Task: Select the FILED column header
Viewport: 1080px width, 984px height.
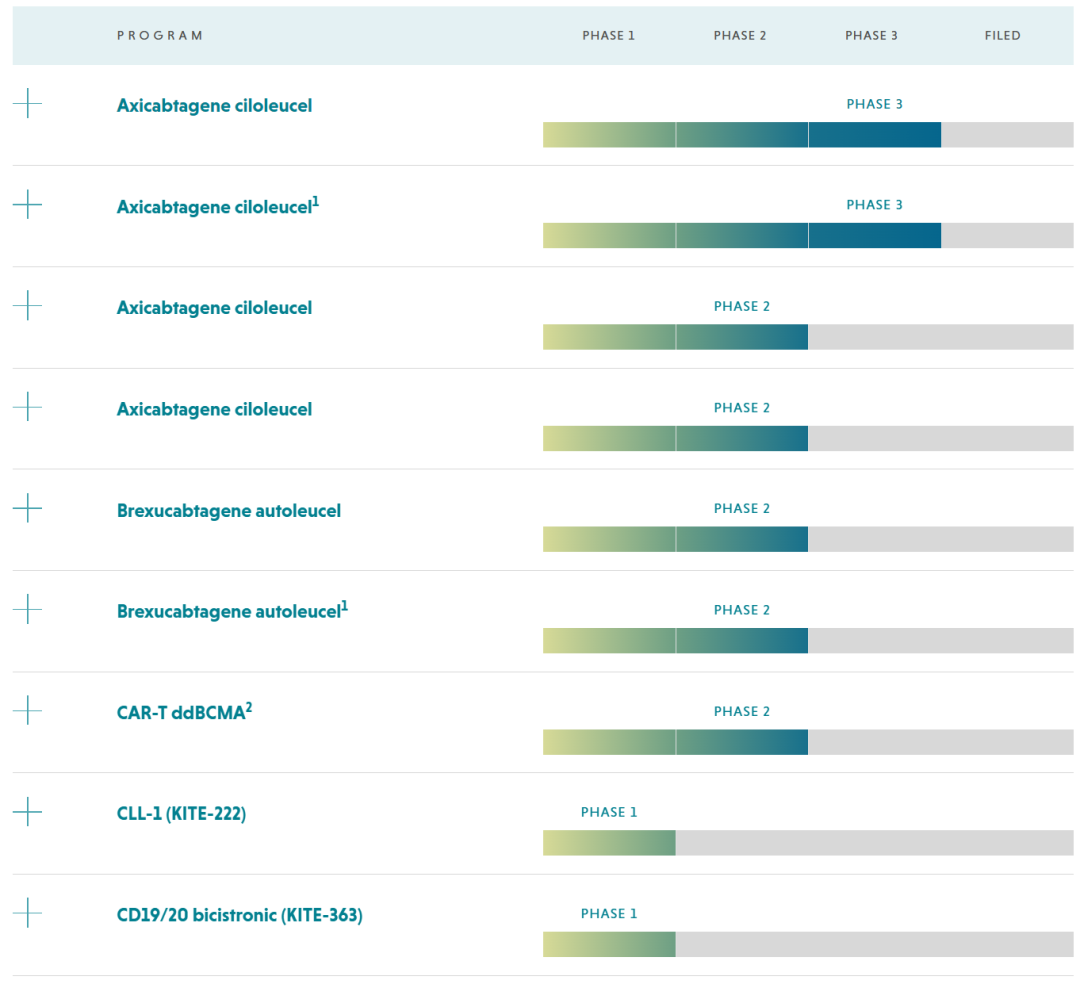Action: point(1002,36)
